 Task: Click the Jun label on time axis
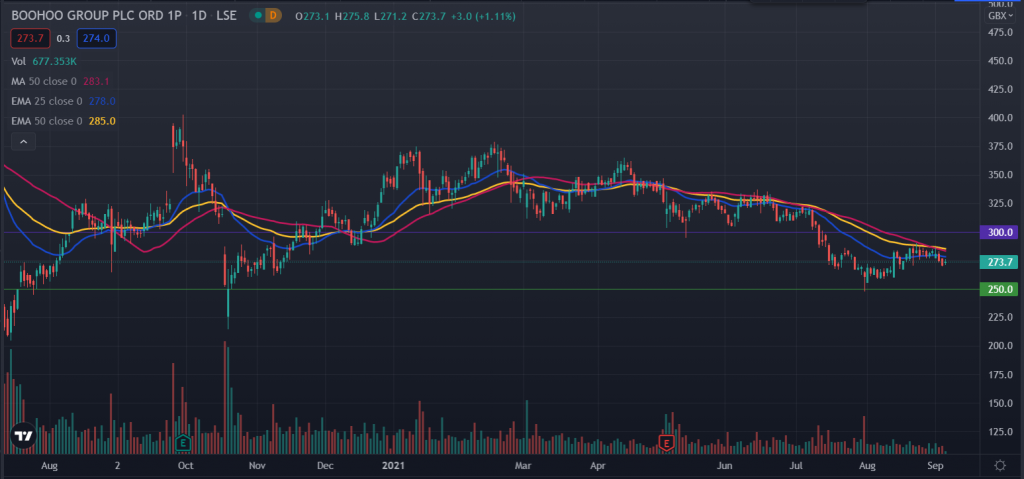point(724,466)
